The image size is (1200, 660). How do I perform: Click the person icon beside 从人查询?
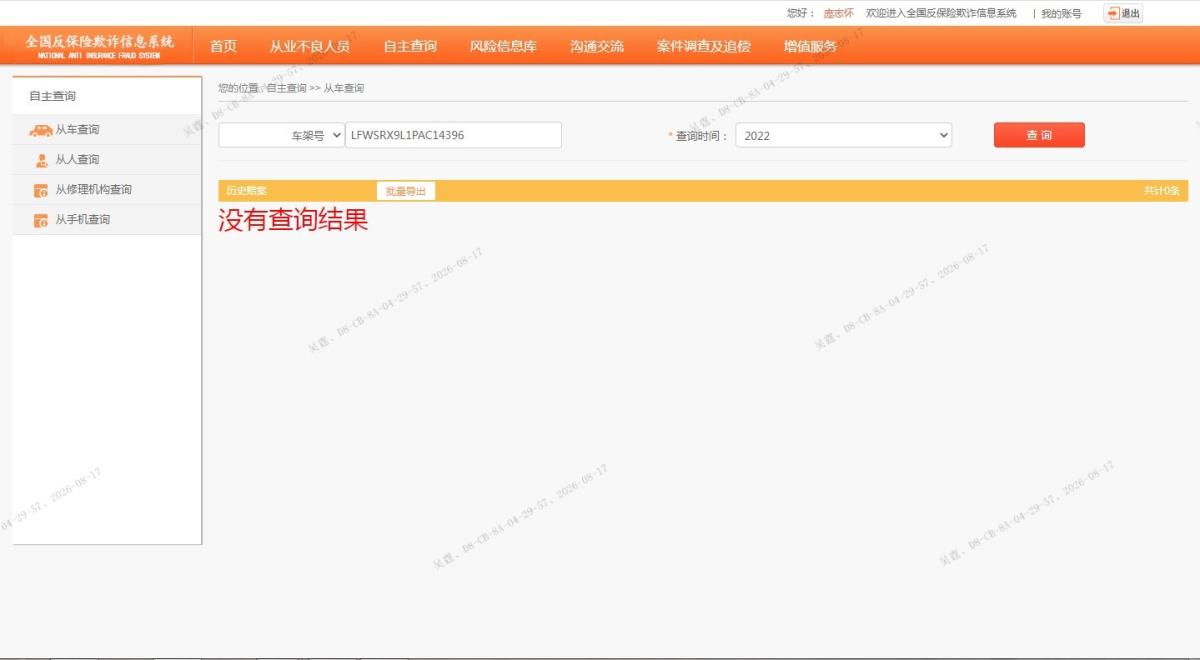tap(41, 160)
